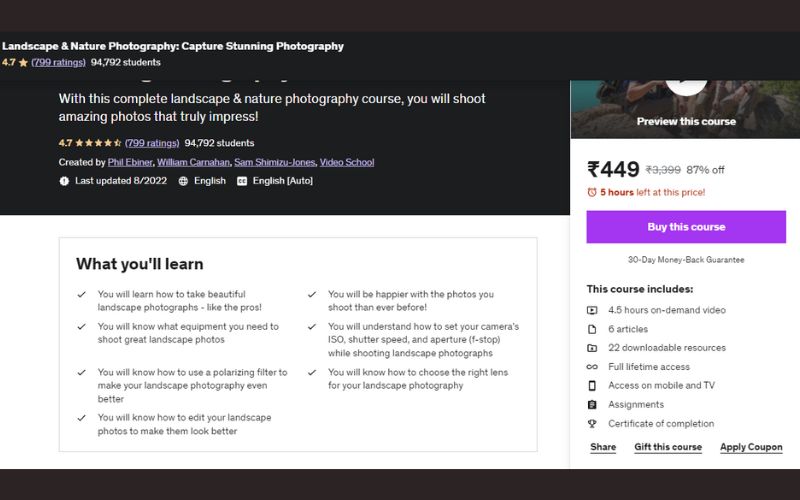Click Apply Coupon link
The image size is (800, 500).
(x=751, y=447)
